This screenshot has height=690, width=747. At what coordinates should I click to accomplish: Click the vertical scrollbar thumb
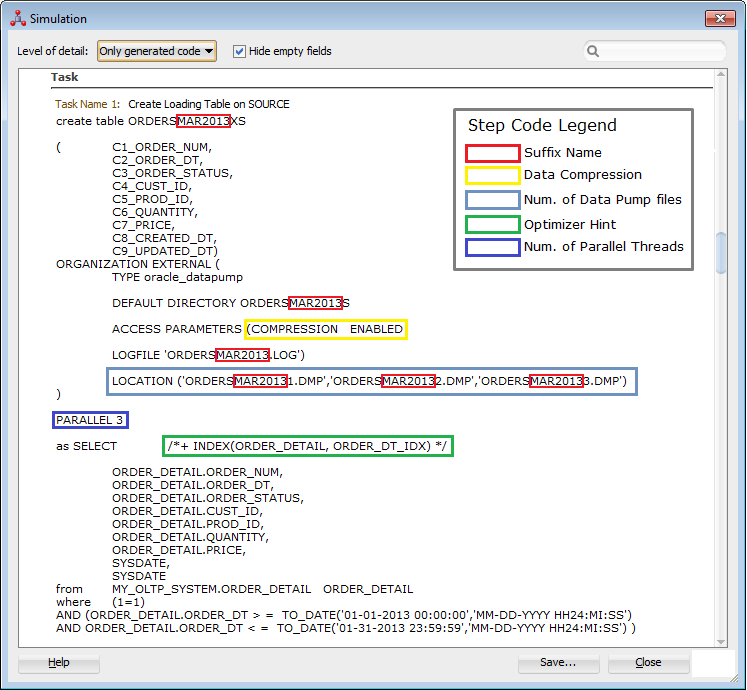click(x=721, y=252)
